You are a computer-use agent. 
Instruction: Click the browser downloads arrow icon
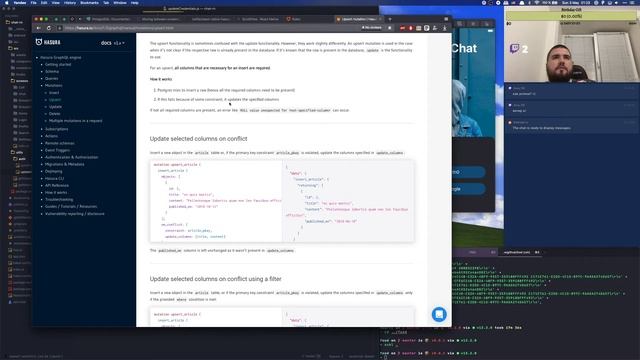pyautogui.click(x=444, y=28)
